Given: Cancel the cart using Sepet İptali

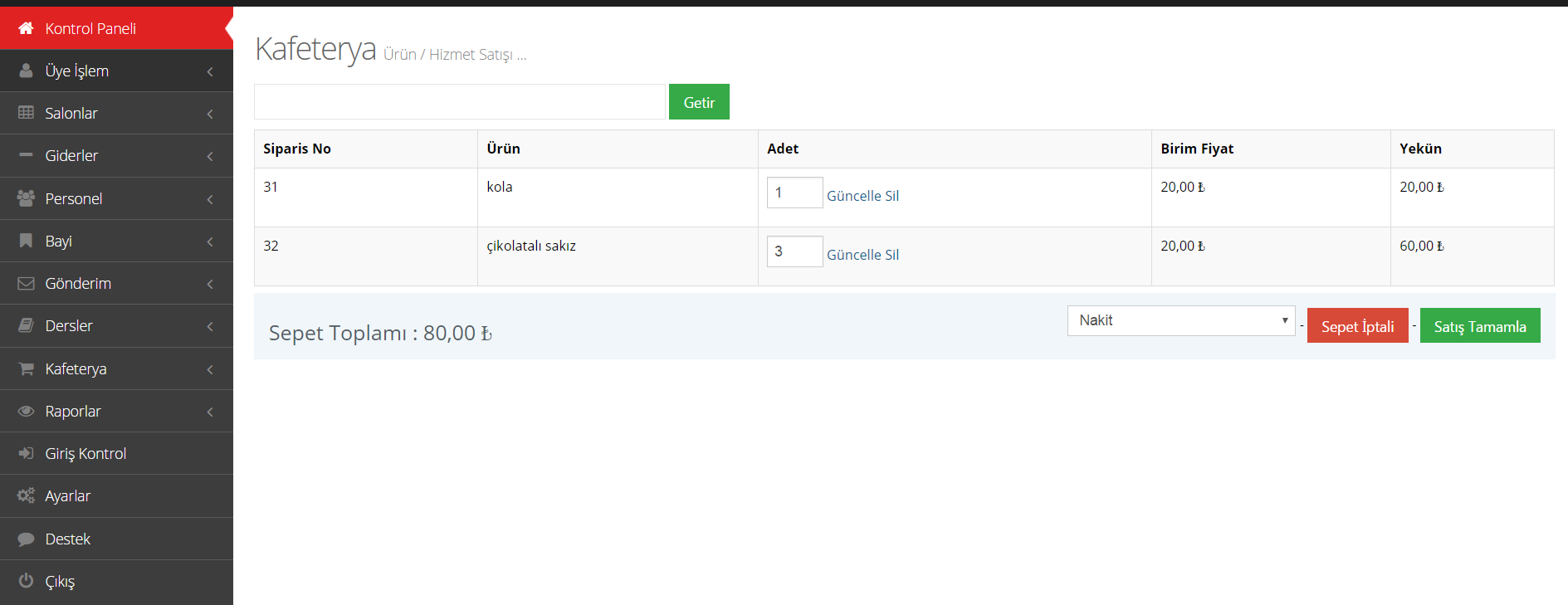Looking at the screenshot, I should tap(1357, 326).
